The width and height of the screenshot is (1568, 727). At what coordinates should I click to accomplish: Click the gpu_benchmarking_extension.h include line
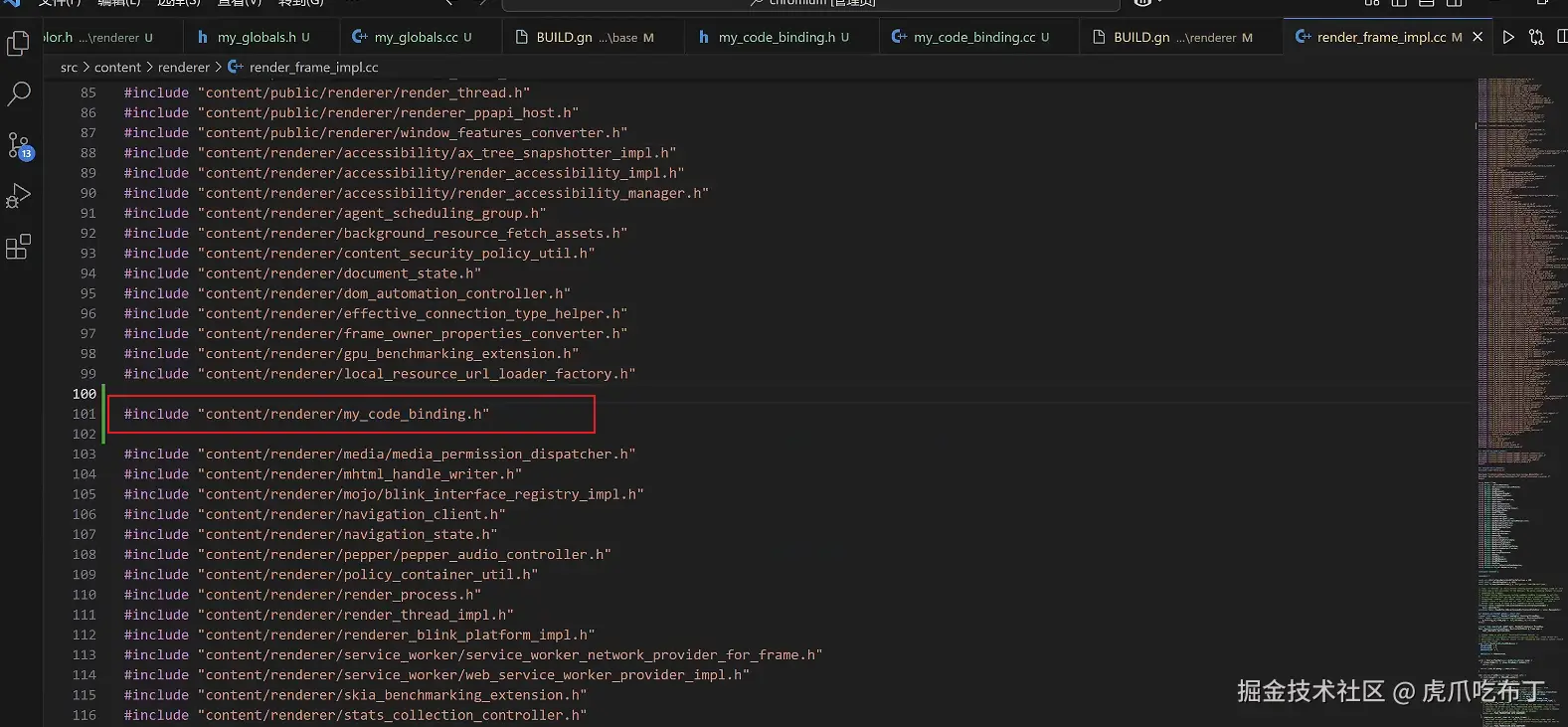click(351, 353)
